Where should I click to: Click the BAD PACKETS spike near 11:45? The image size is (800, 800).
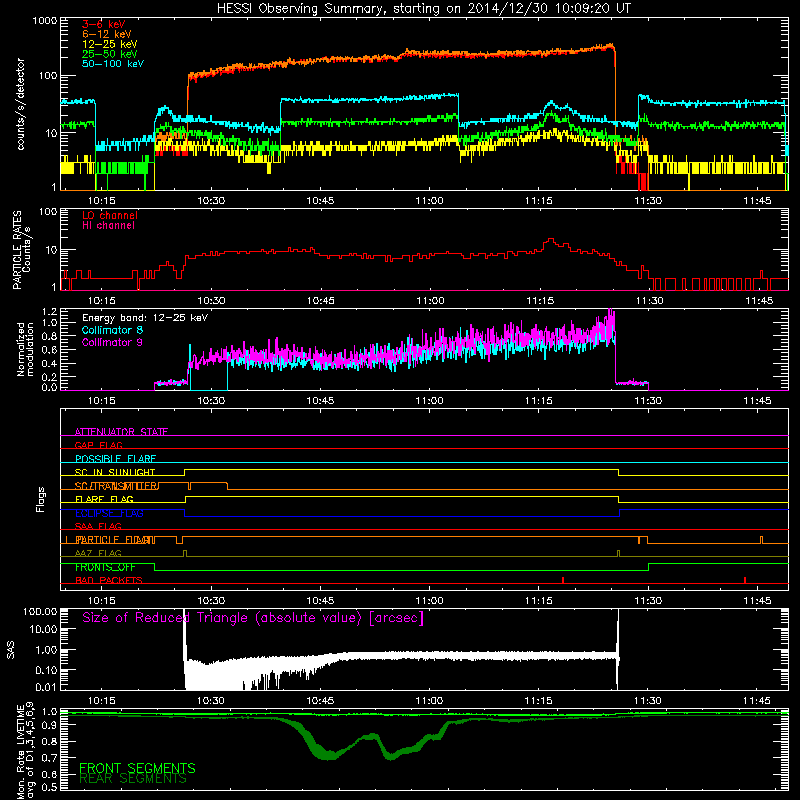point(745,580)
